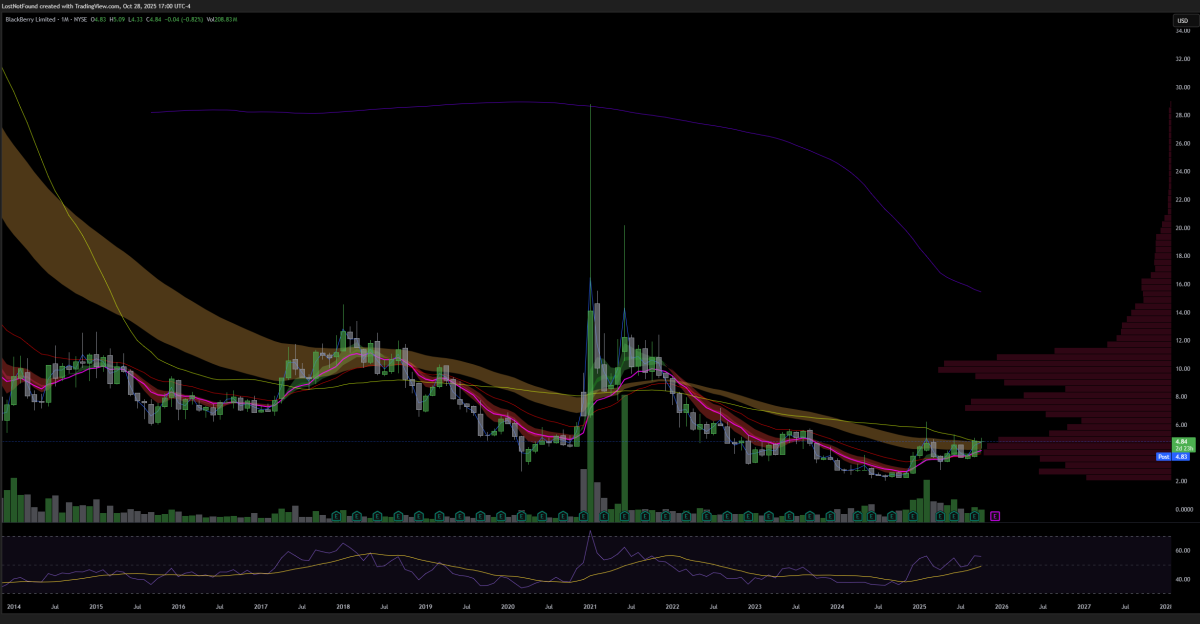
Task: Click the LostNotFound TradingView.com attribution header
Action: click(x=94, y=6)
